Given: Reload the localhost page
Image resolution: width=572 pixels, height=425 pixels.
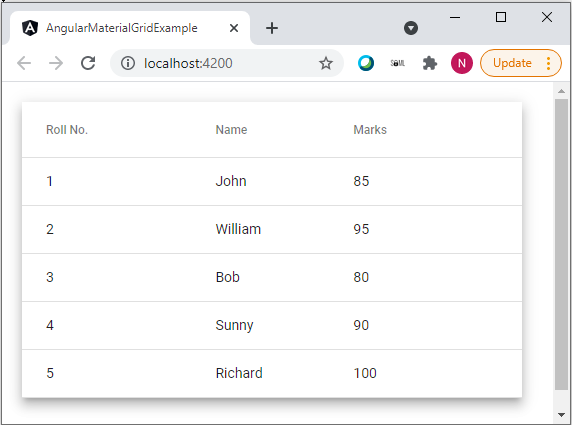Looking at the screenshot, I should [x=88, y=63].
